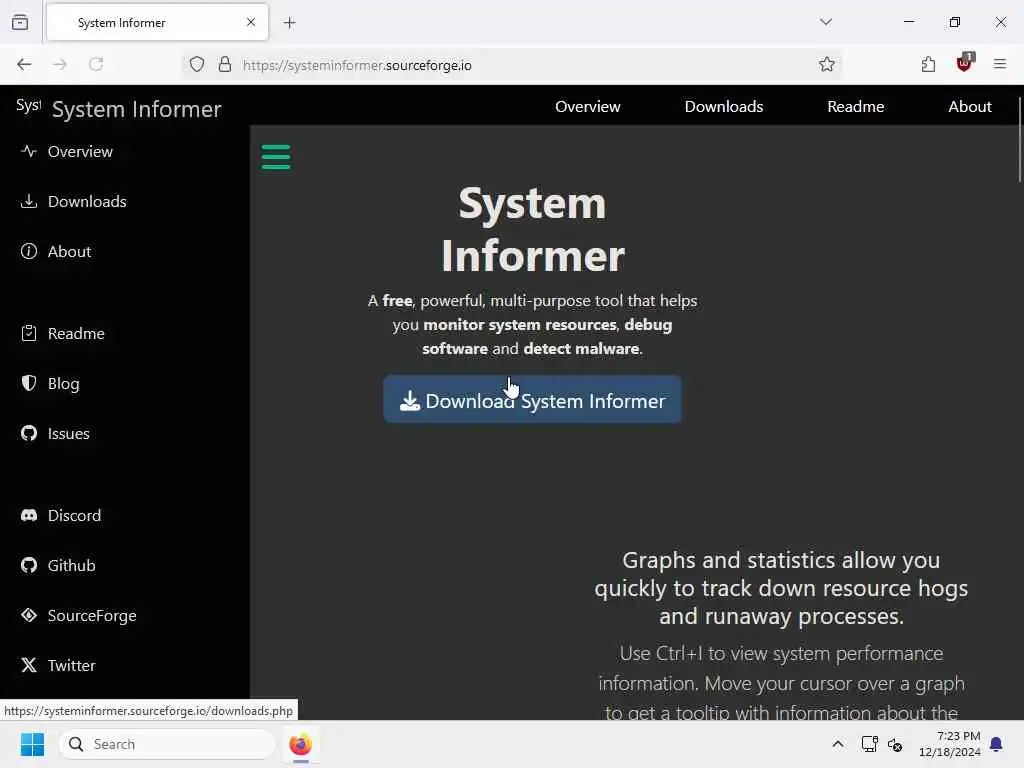This screenshot has height=768, width=1024.
Task: Open the Github sidebar link
Action: click(x=71, y=565)
